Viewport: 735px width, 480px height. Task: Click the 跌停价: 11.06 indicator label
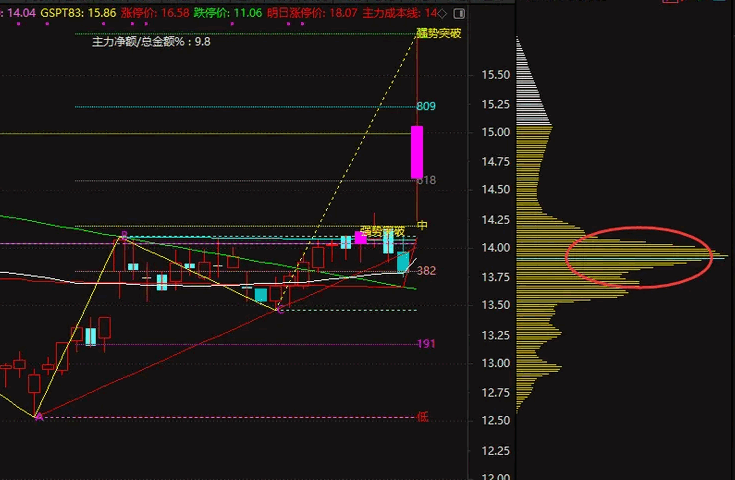click(x=228, y=13)
